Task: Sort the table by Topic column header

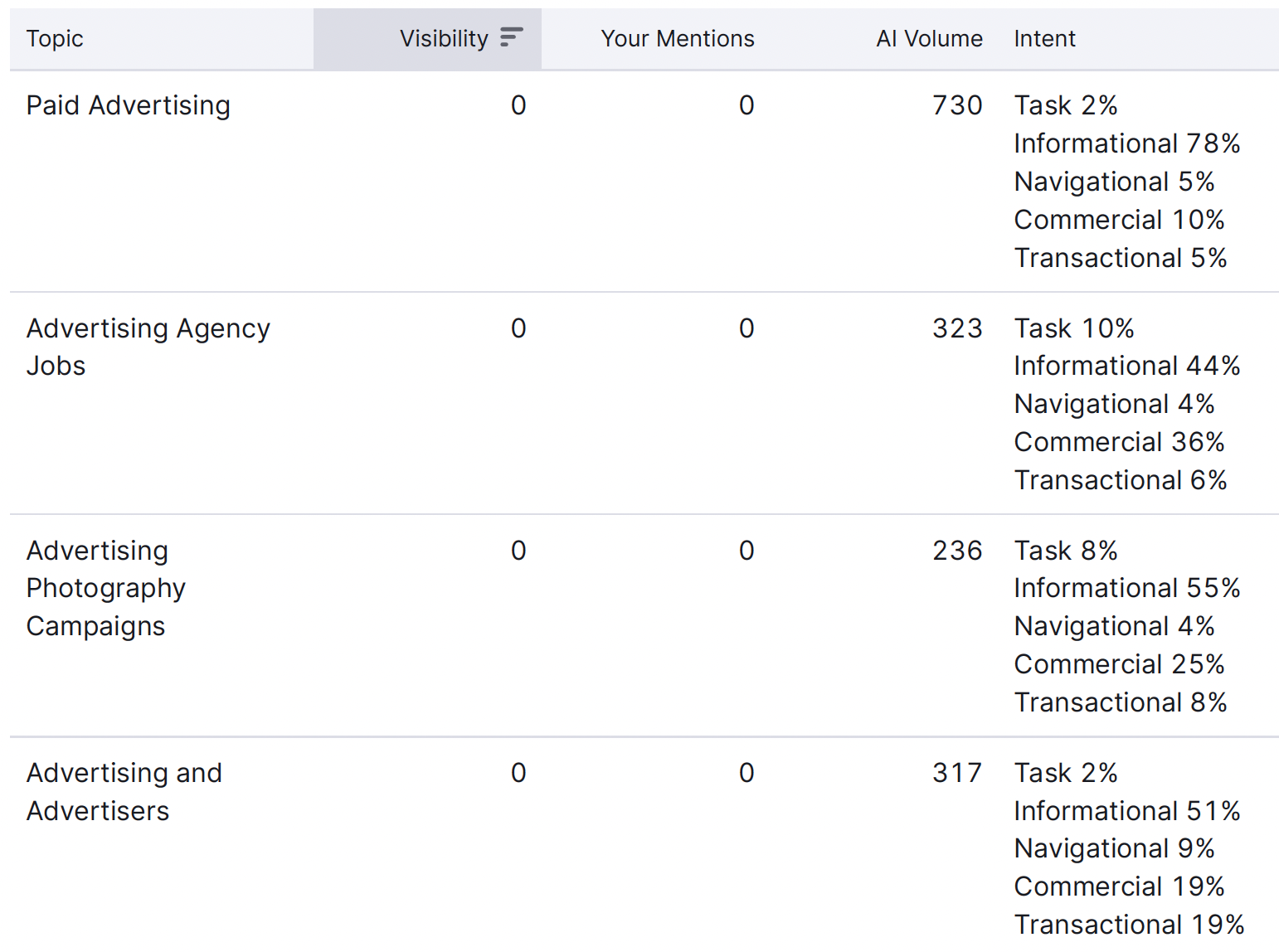Action: point(55,39)
